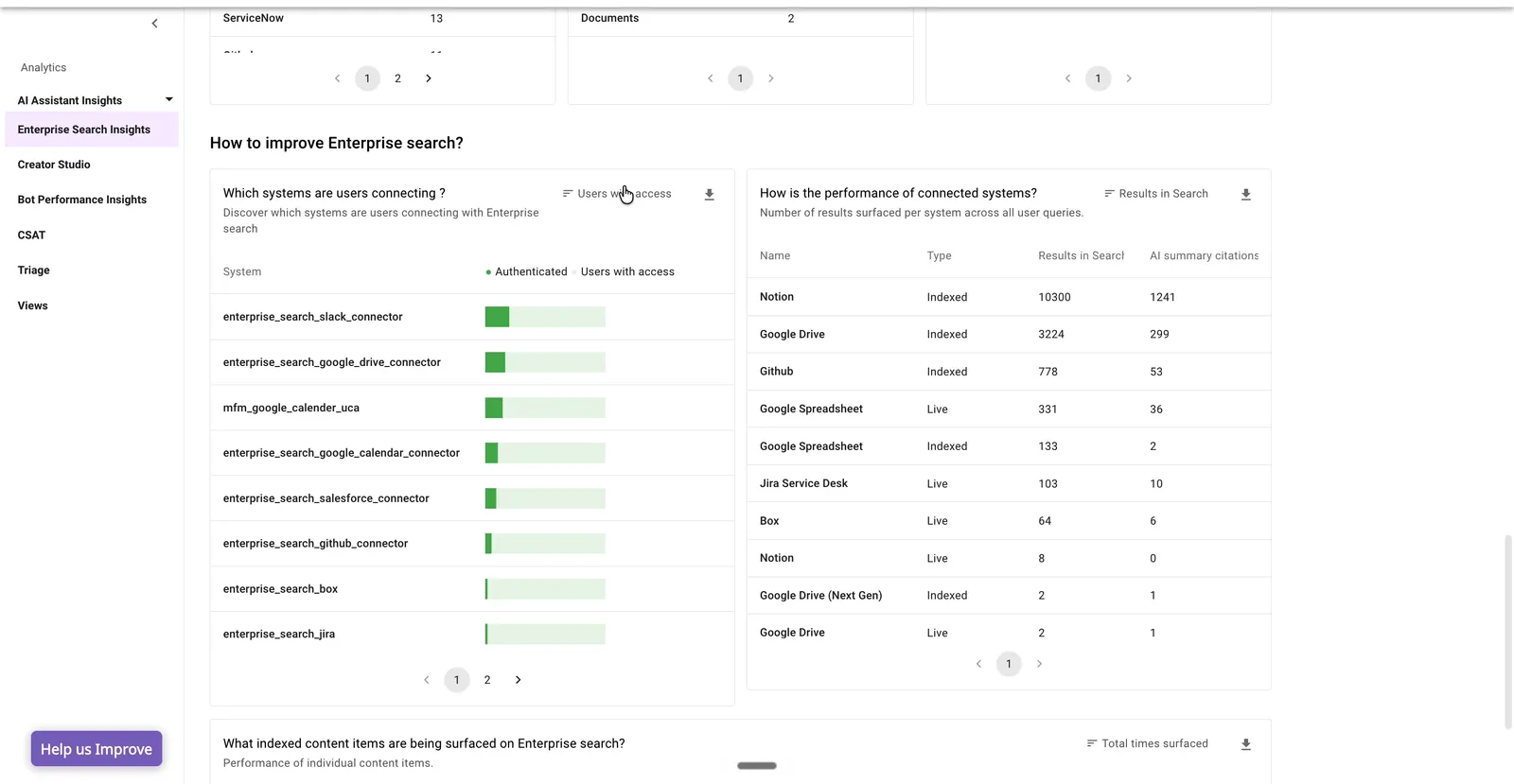Toggle 'Users with access' legend item
The height and width of the screenshot is (784, 1514).
(624, 272)
